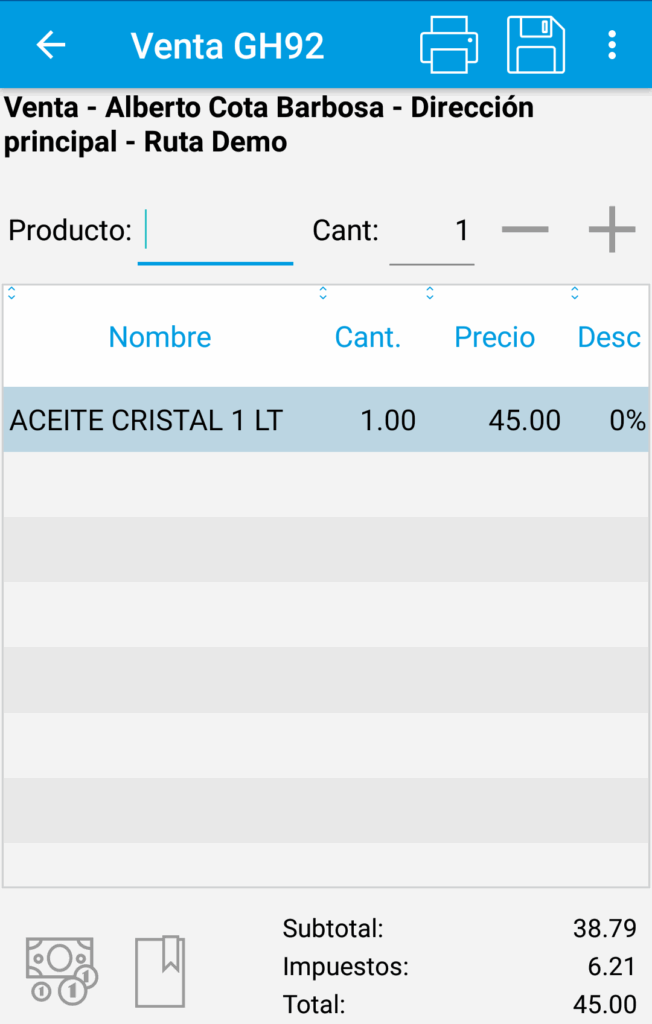
Task: Increase quantity with the plus button
Action: (x=612, y=231)
